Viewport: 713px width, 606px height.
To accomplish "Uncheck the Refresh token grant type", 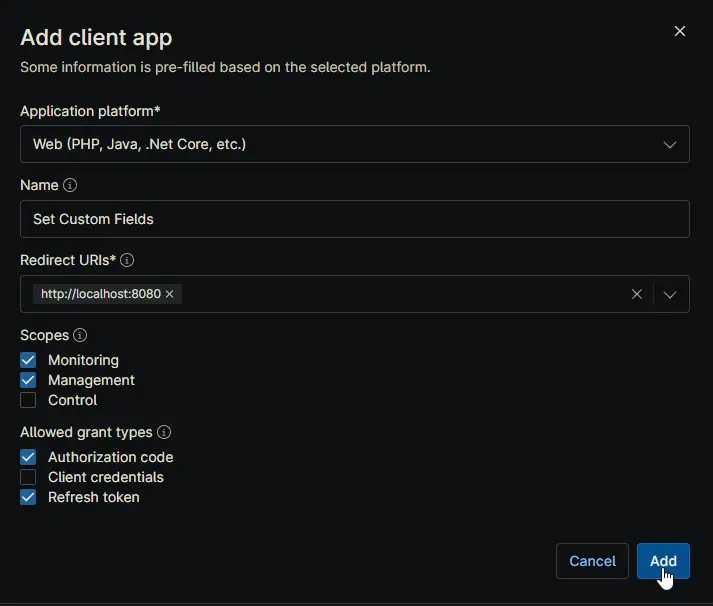I will [x=28, y=497].
